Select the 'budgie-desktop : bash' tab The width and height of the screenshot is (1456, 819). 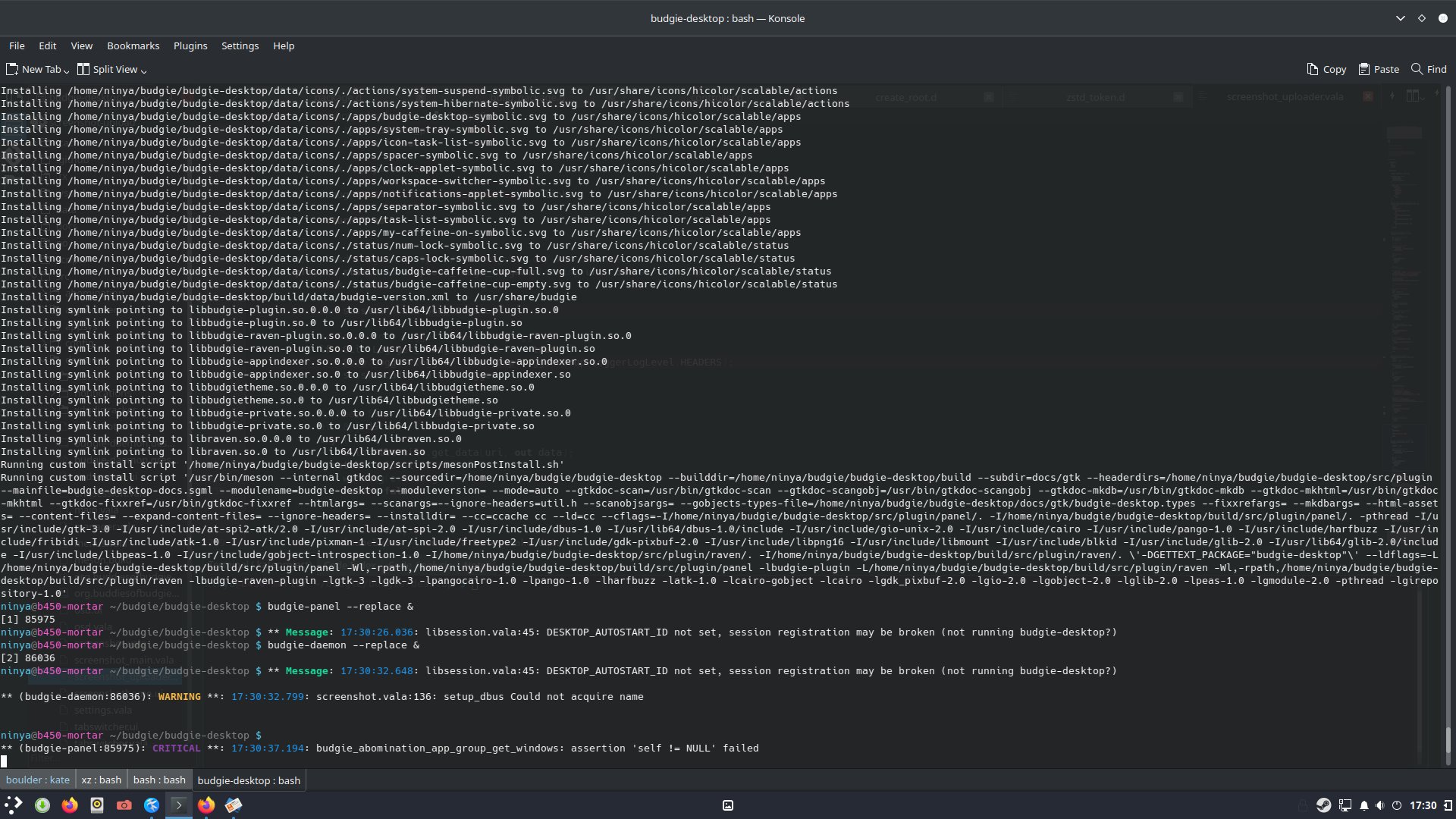tap(249, 780)
